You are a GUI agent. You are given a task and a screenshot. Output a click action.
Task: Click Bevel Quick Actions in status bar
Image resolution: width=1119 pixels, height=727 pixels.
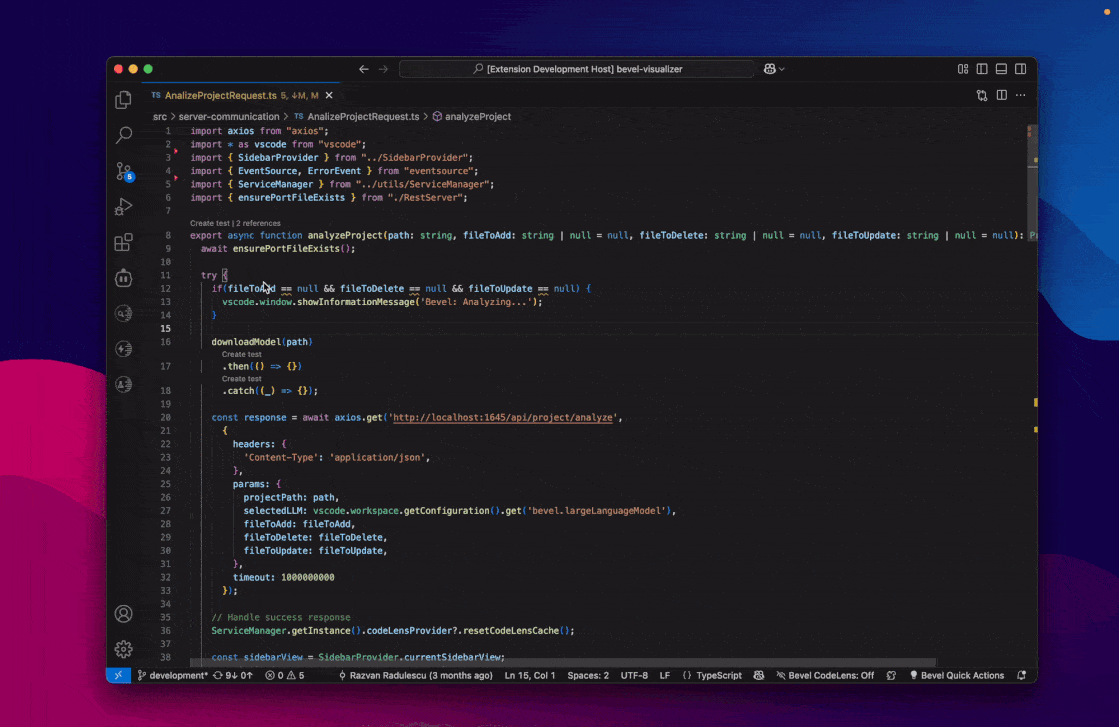[x=956, y=676]
